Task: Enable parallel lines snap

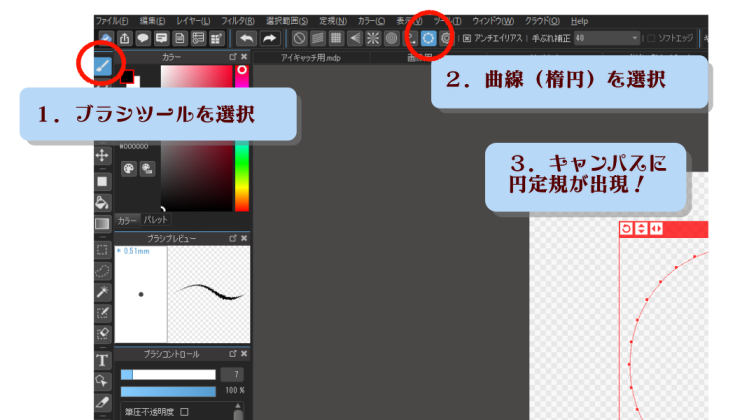Action: (317, 38)
